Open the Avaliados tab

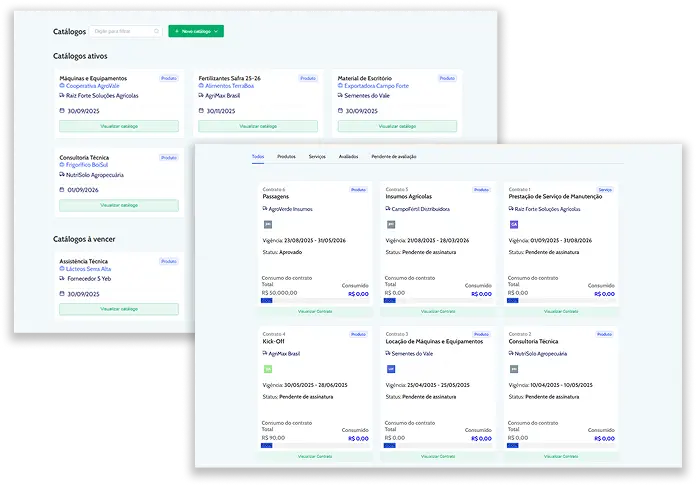click(x=348, y=157)
